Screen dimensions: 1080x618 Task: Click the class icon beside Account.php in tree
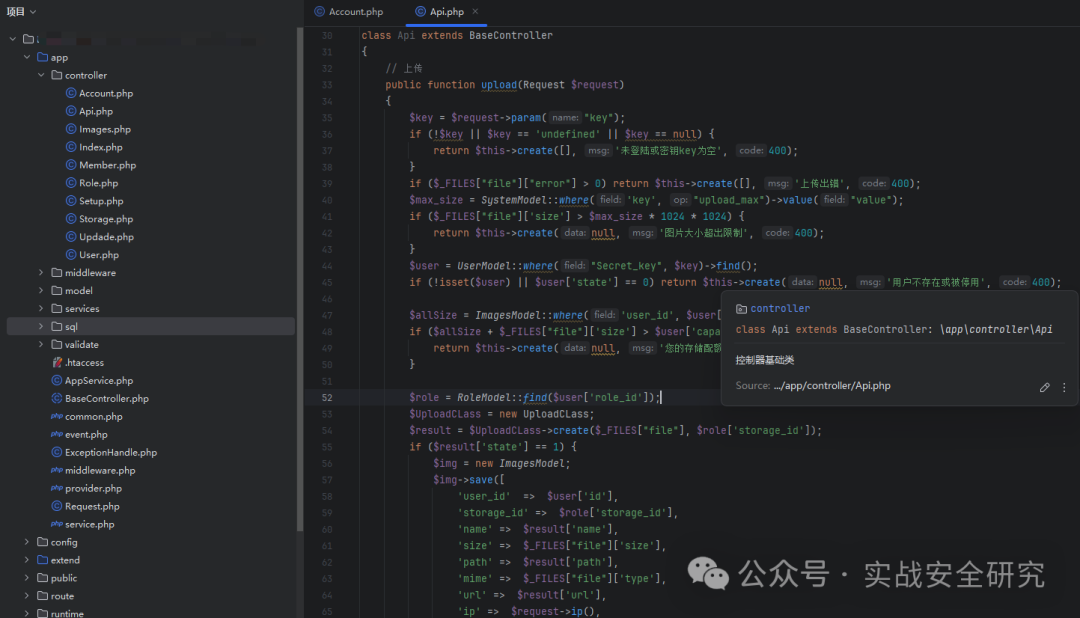[x=70, y=93]
